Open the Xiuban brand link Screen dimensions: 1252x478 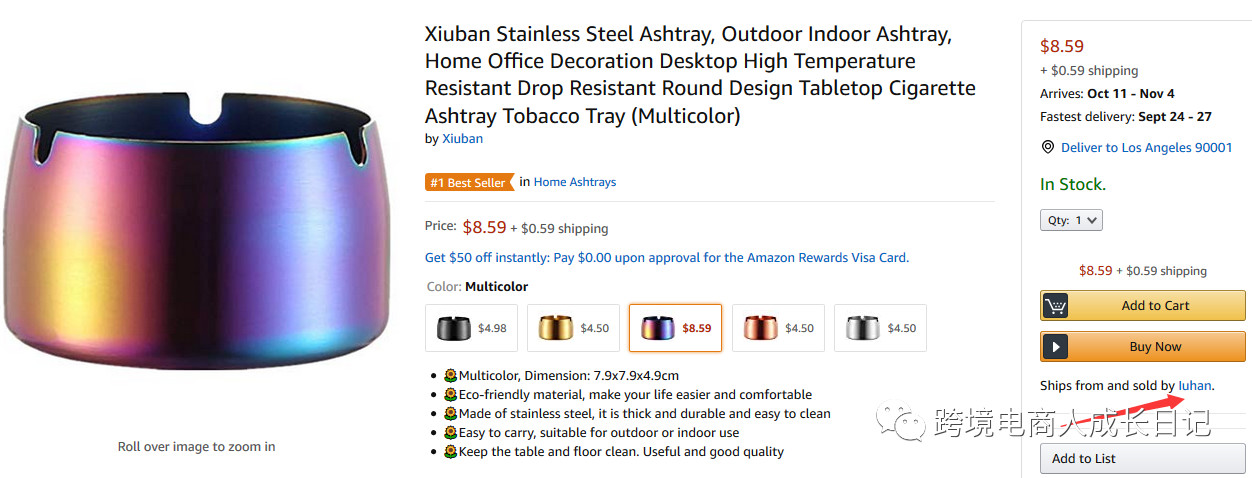click(462, 139)
